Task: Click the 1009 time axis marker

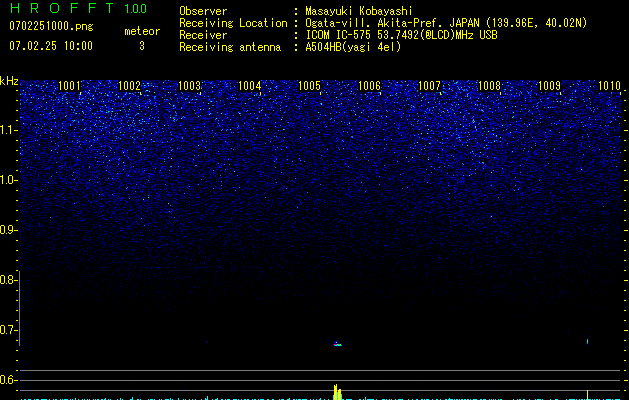Action: [549, 86]
